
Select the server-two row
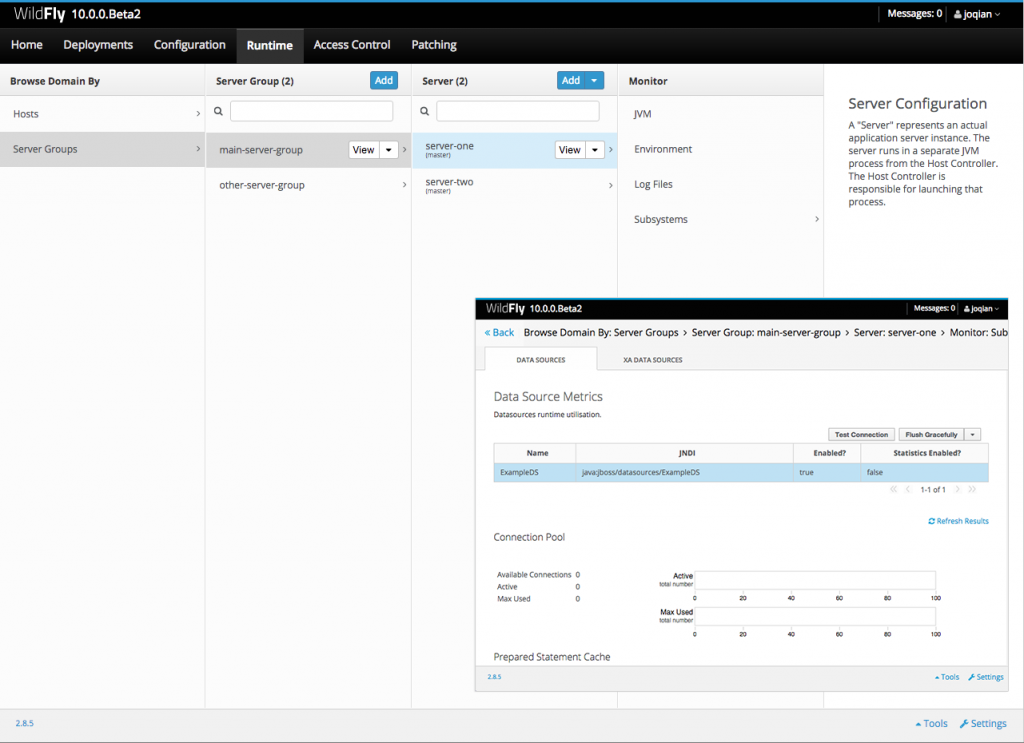click(515, 185)
